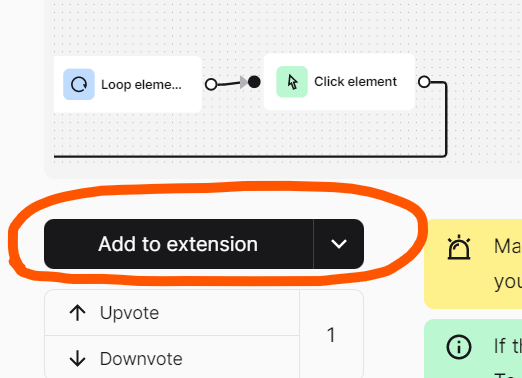522x378 pixels.
Task: Click the loop-back connection line under blocks
Action: [x=250, y=156]
